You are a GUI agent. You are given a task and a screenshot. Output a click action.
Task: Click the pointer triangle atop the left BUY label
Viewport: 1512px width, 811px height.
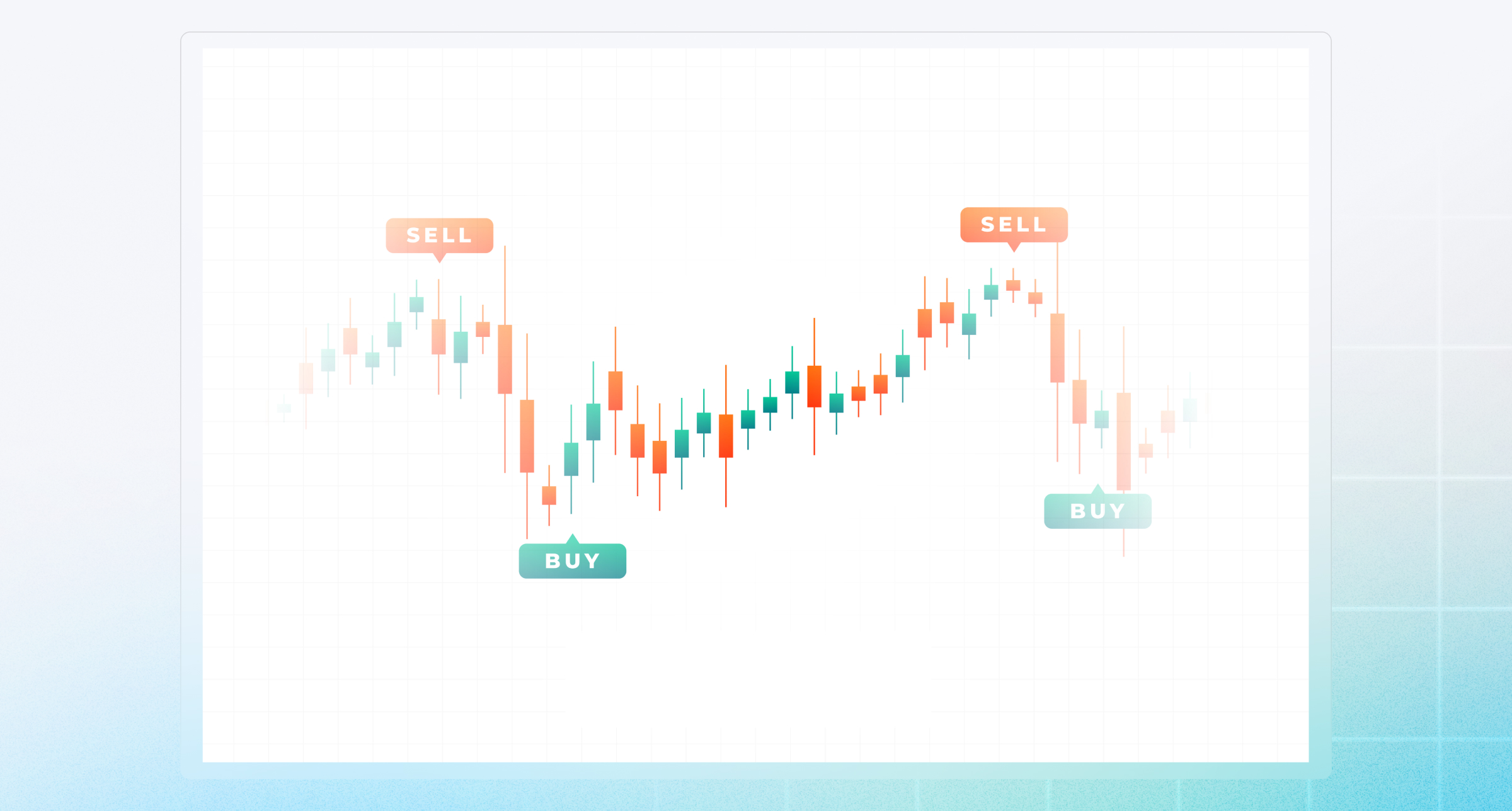(572, 539)
